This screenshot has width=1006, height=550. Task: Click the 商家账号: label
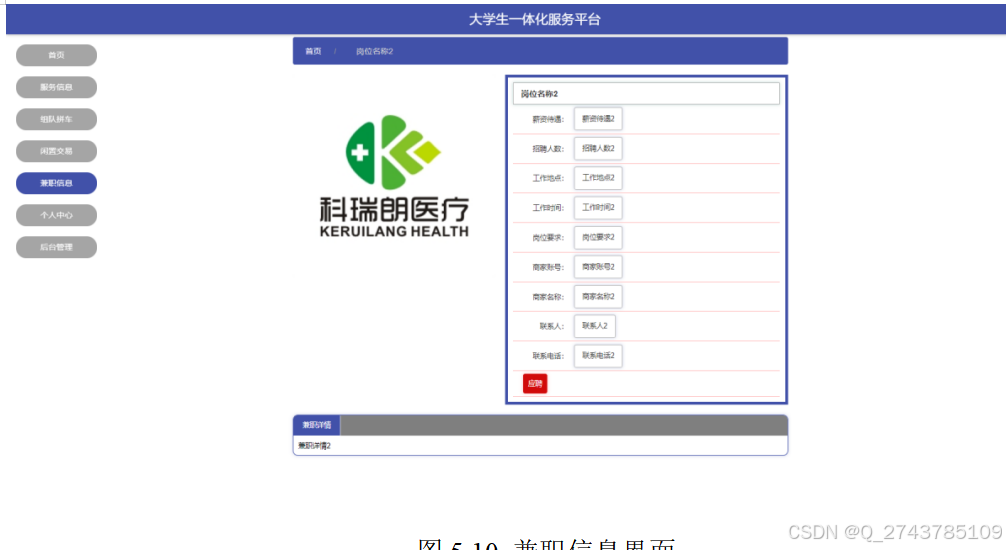[x=548, y=268]
